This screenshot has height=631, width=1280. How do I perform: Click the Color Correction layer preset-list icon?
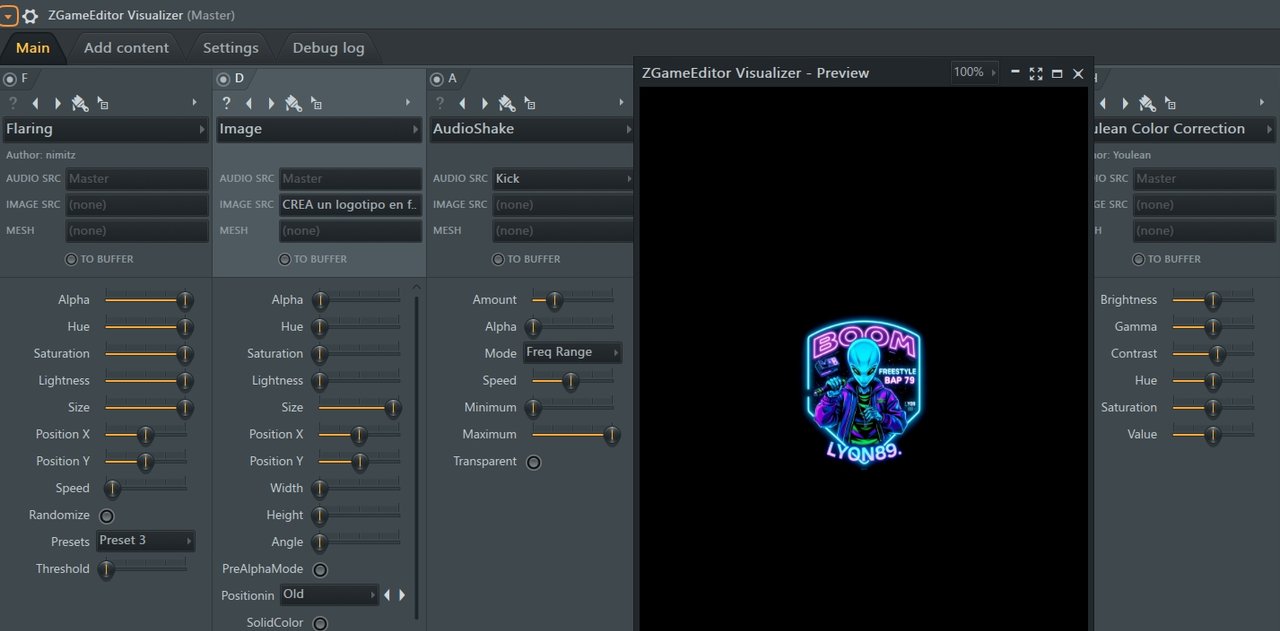click(1170, 103)
